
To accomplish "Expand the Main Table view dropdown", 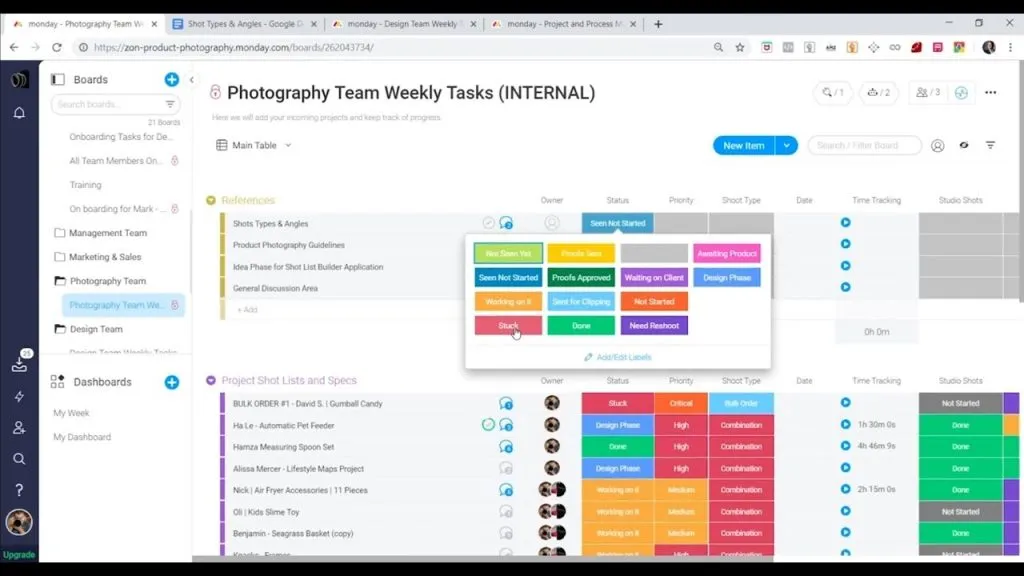I will (x=288, y=146).
